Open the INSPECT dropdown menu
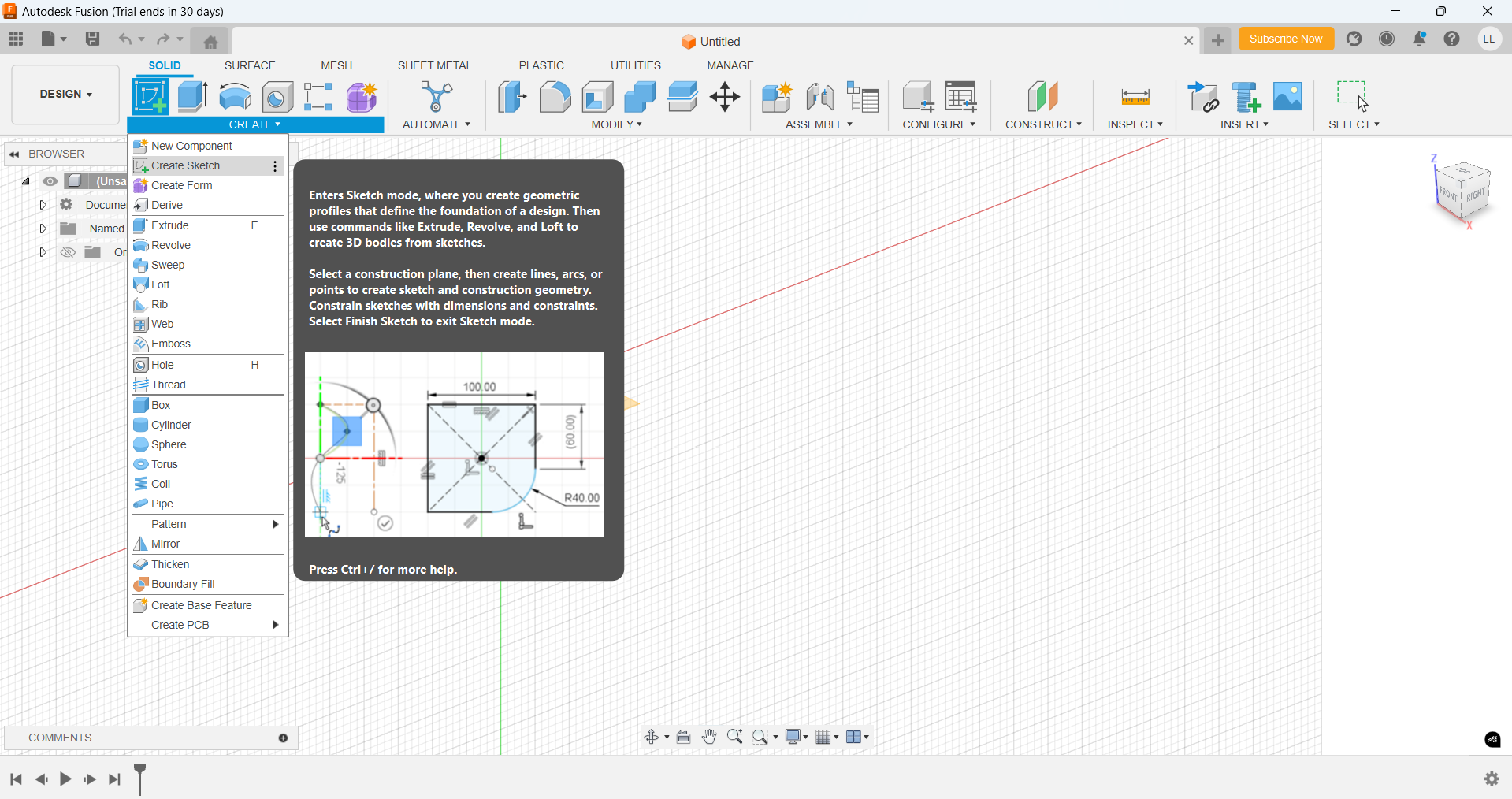Image resolution: width=1512 pixels, height=799 pixels. [1135, 124]
